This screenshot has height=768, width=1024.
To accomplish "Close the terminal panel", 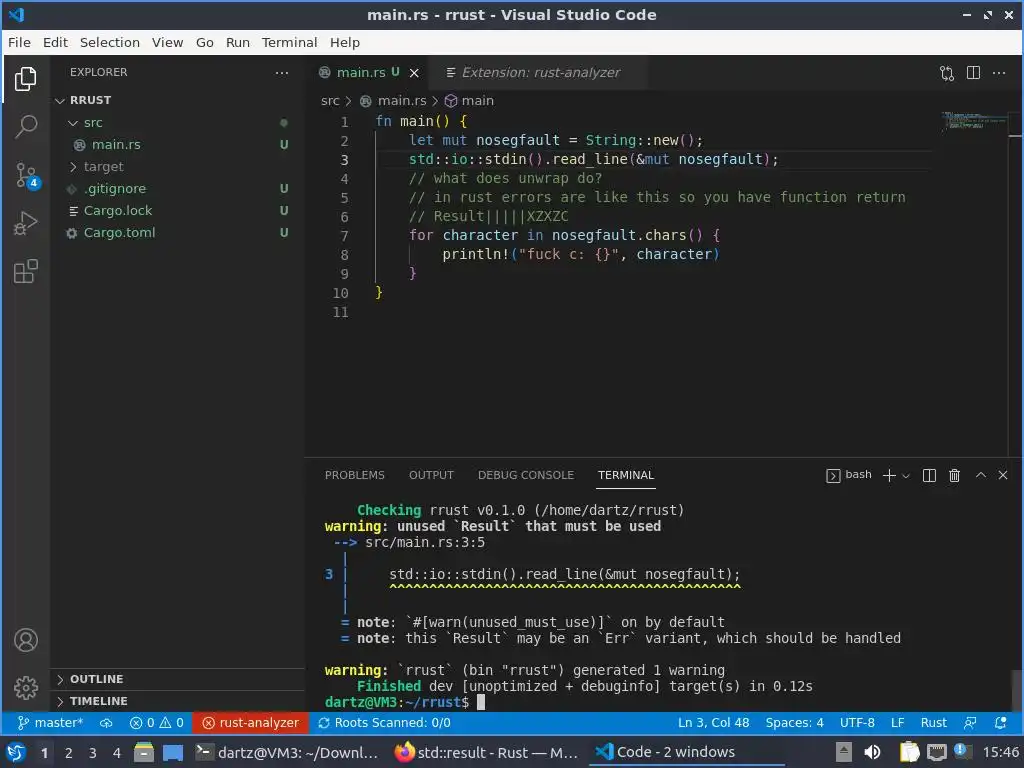I will pos(1003,475).
